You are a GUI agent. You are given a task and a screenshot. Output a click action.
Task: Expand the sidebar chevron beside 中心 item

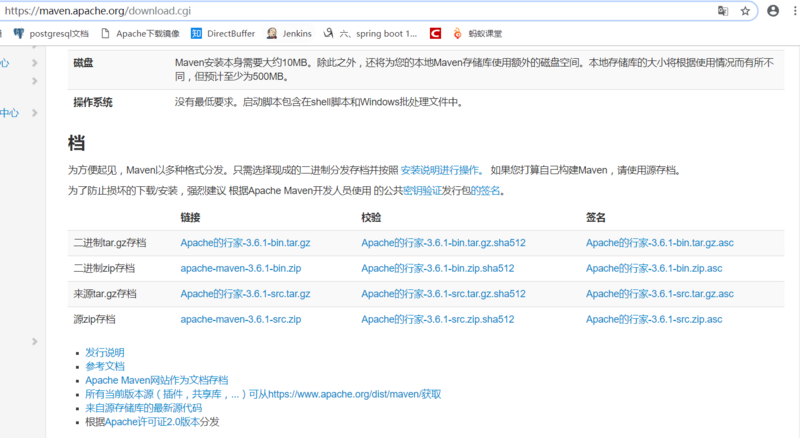(x=35, y=113)
